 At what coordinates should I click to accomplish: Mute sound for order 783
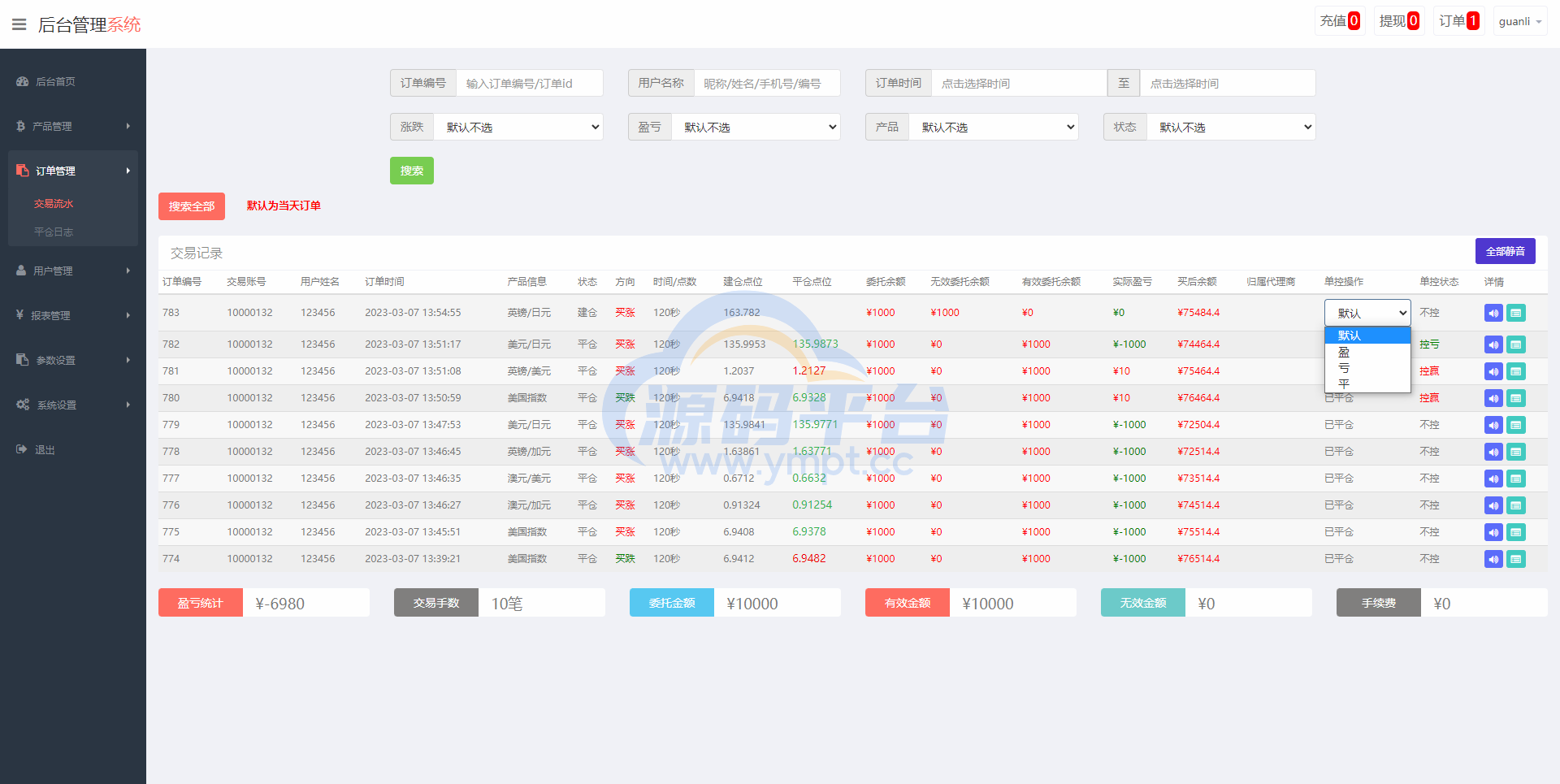(x=1493, y=313)
